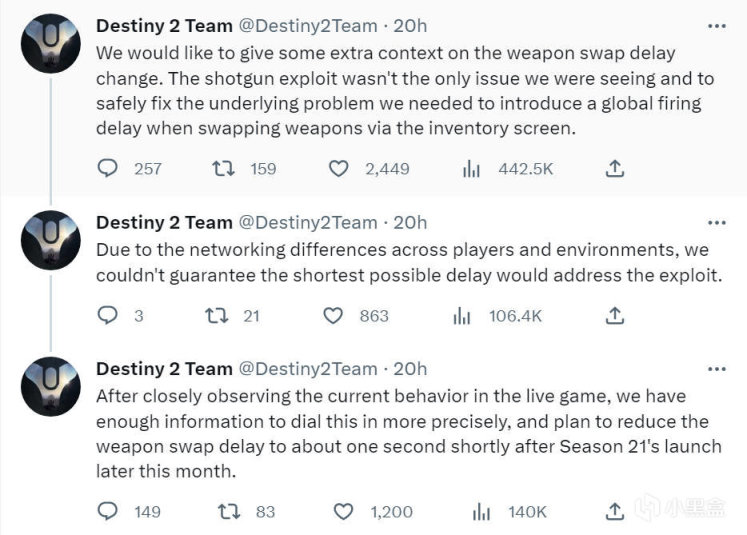Open more options menu on third tweet
The width and height of the screenshot is (747, 535).
coord(717,369)
